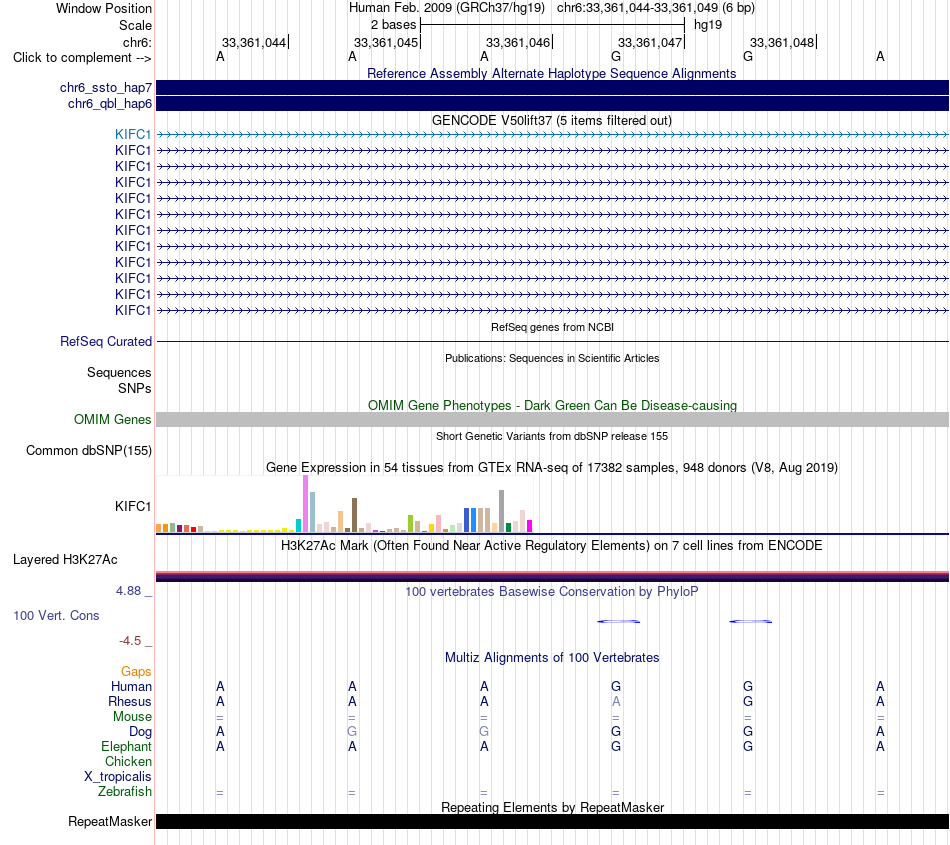Click the orange Gaps label

(x=136, y=671)
